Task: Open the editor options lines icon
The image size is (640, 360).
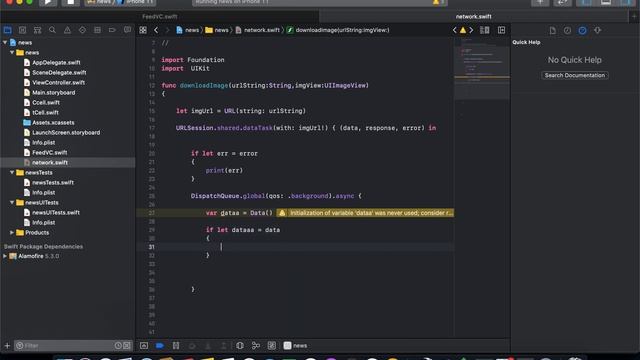Action: coord(484,30)
